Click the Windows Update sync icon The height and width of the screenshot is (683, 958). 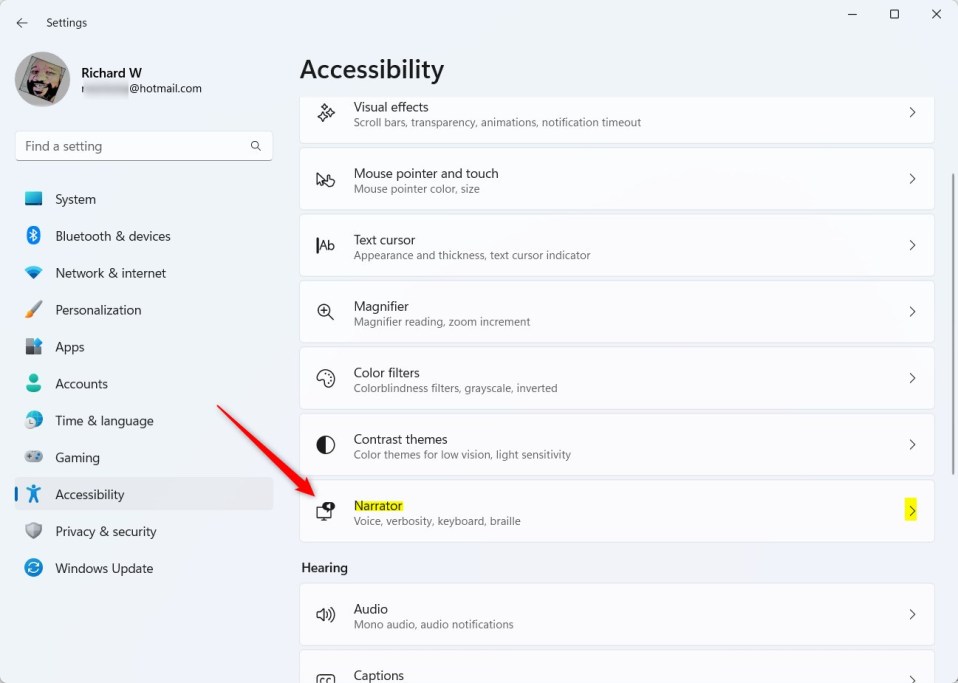(34, 568)
